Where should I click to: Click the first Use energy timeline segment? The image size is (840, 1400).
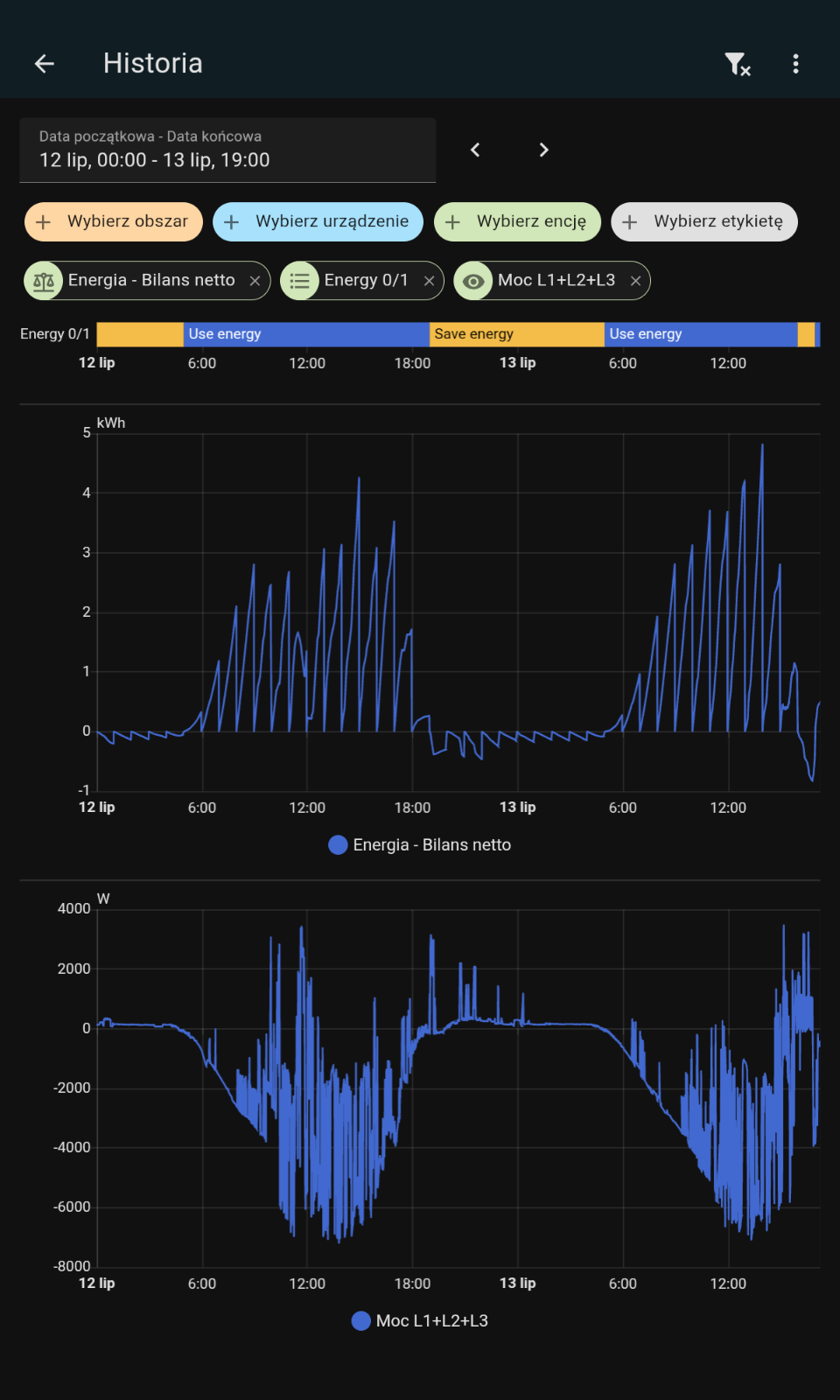306,334
